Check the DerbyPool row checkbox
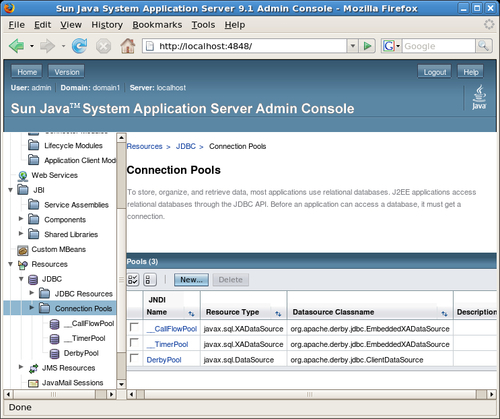Viewport: 500px width, 419px height. point(134,358)
